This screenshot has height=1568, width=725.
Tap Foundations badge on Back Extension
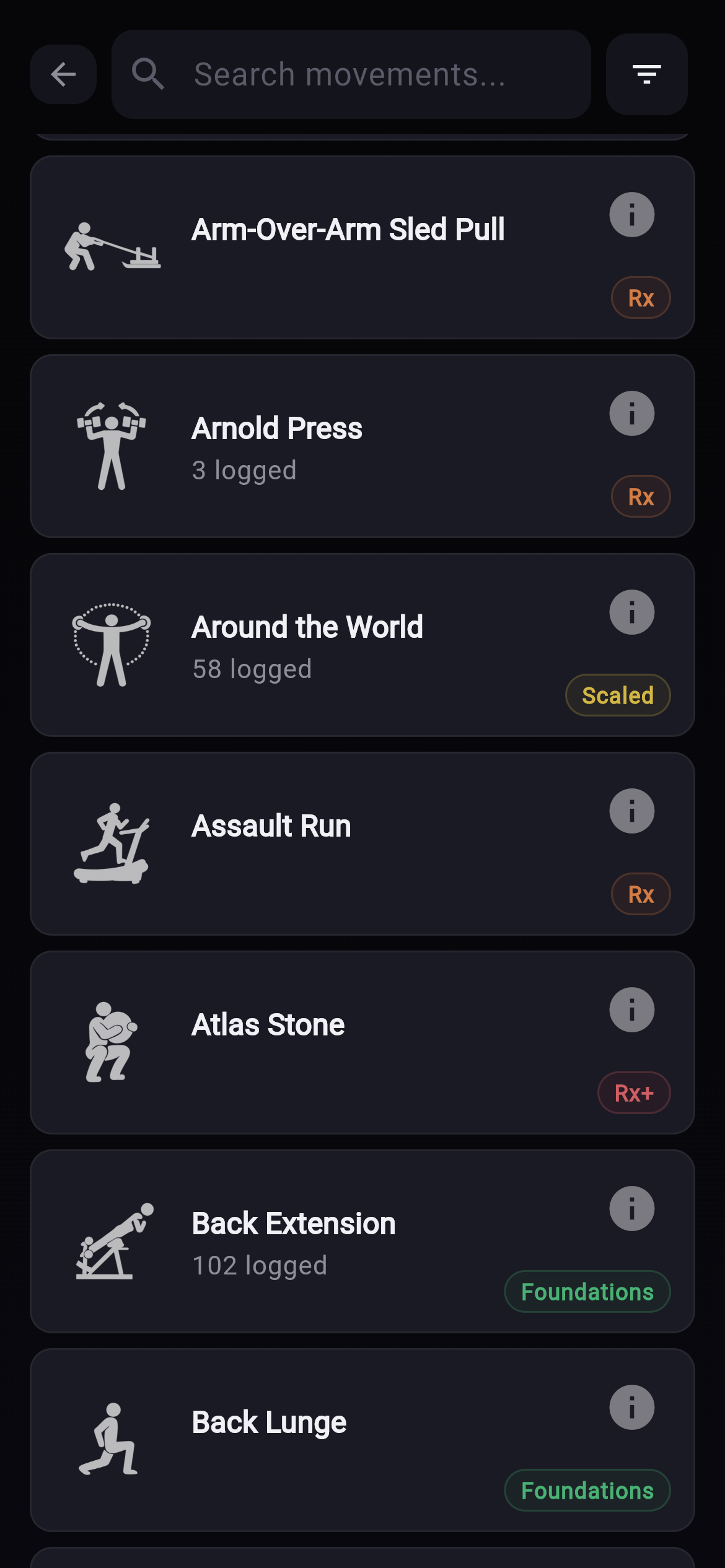tap(587, 1292)
